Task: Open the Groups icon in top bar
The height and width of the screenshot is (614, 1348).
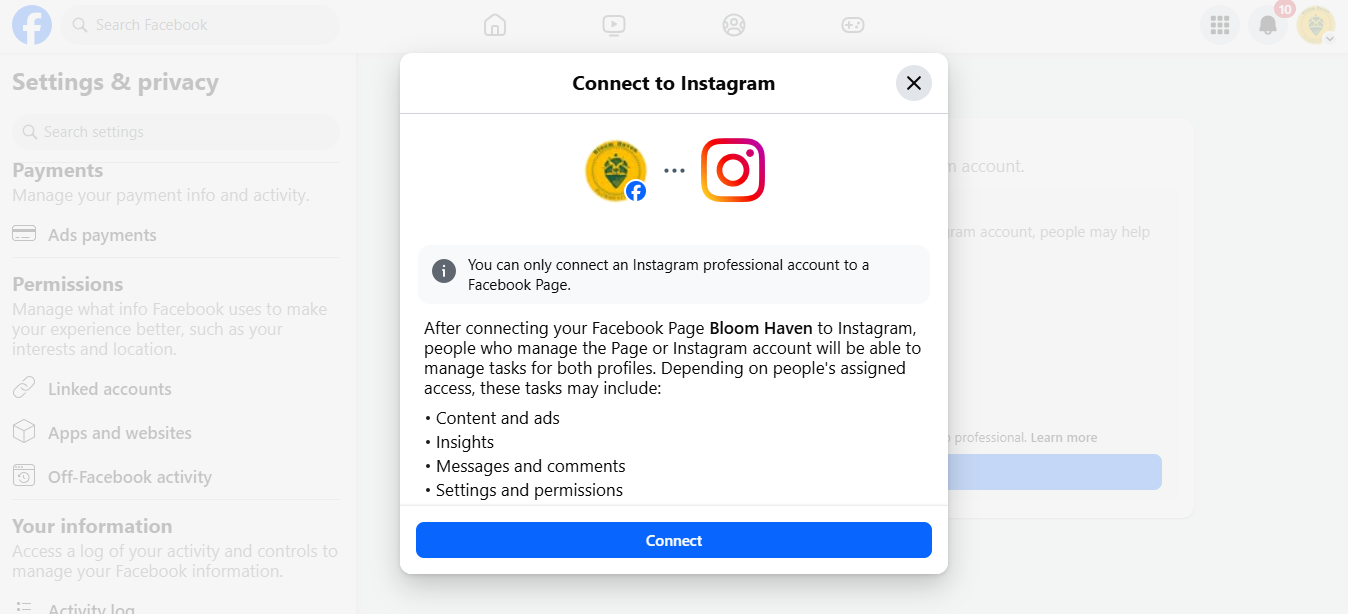Action: click(734, 25)
